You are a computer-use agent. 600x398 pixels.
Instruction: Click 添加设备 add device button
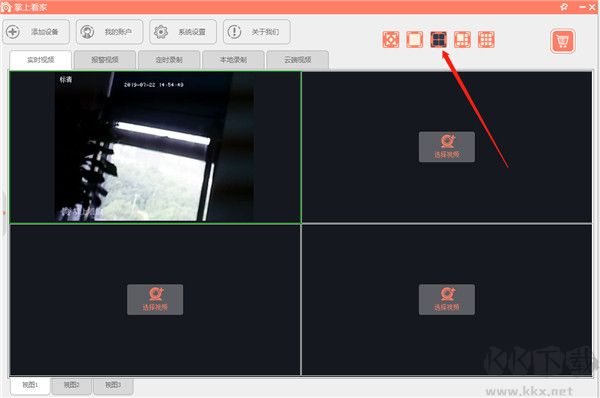(36, 32)
